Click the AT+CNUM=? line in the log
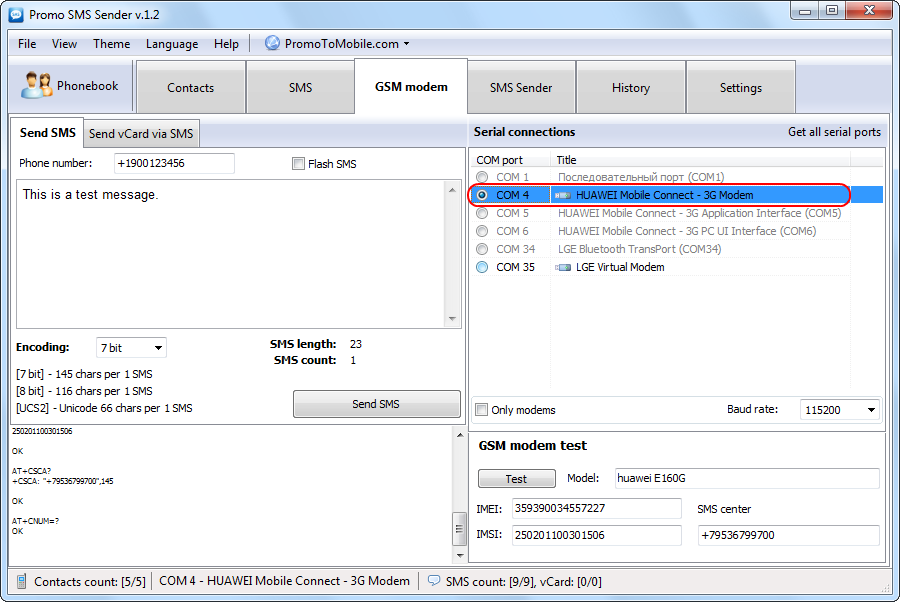Viewport: 900px width, 602px height. coord(35,521)
